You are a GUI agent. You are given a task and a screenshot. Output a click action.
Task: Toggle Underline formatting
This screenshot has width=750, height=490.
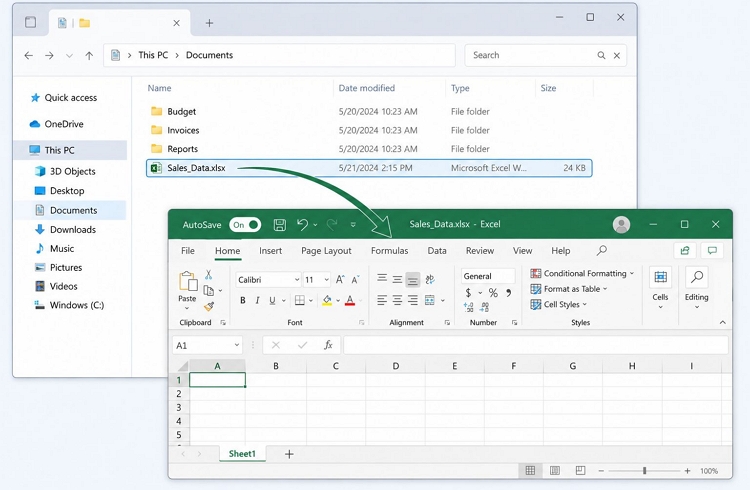click(272, 301)
